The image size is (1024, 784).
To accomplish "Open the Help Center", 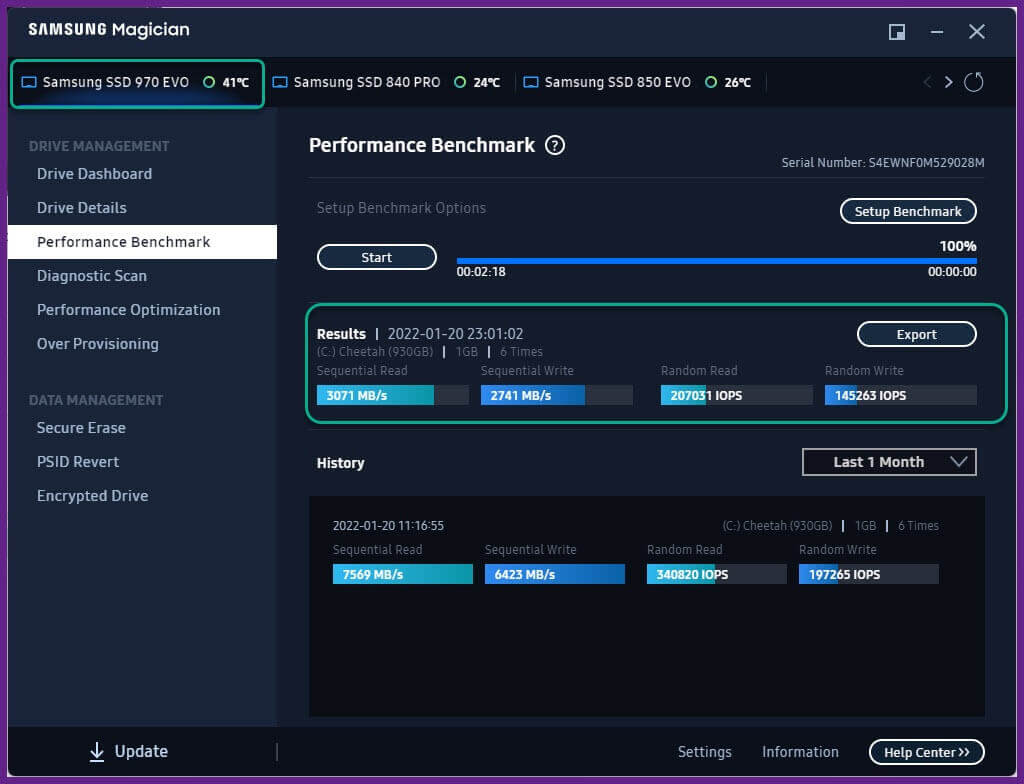I will (x=927, y=752).
